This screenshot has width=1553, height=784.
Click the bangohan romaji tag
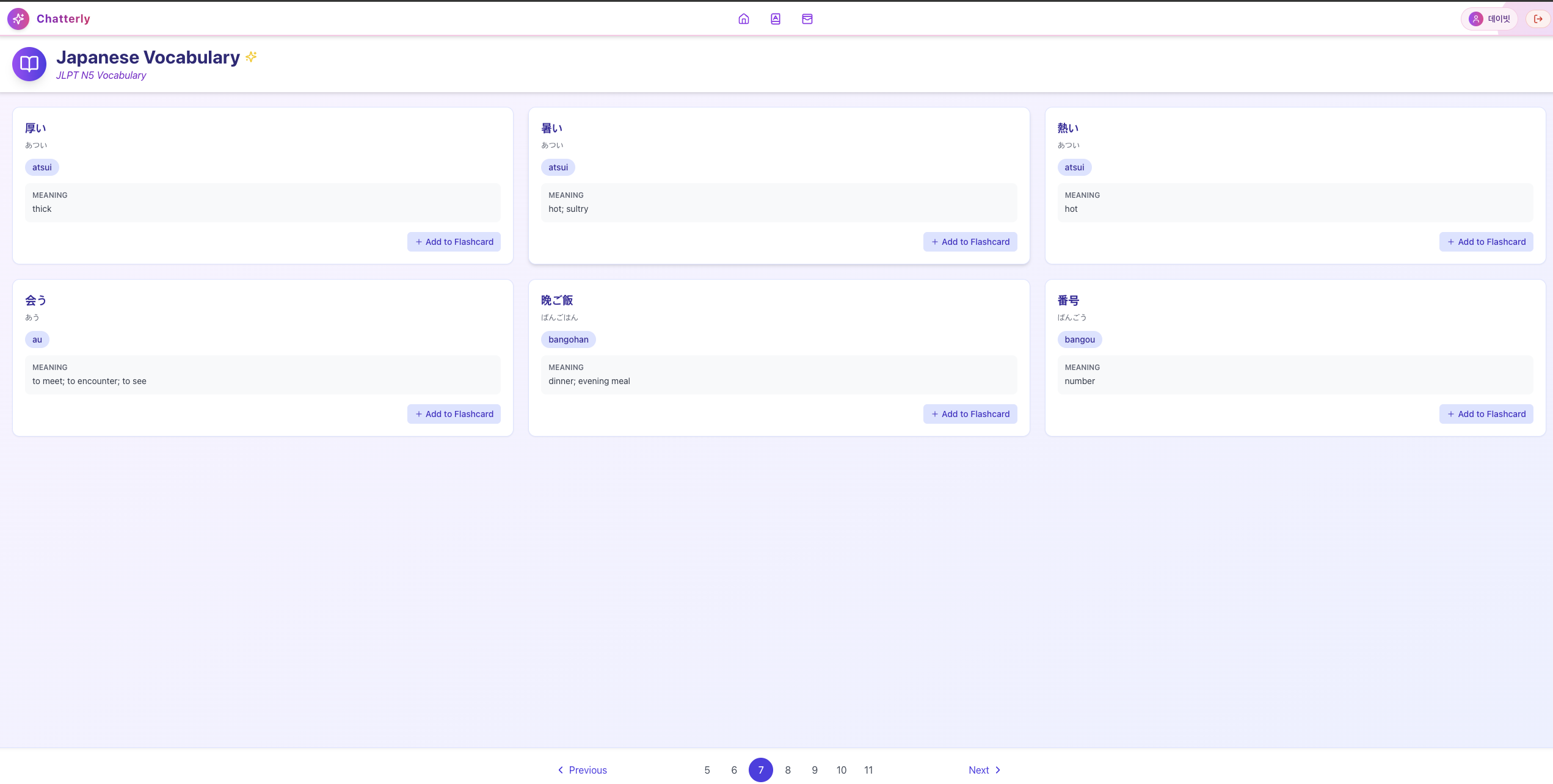(x=568, y=339)
